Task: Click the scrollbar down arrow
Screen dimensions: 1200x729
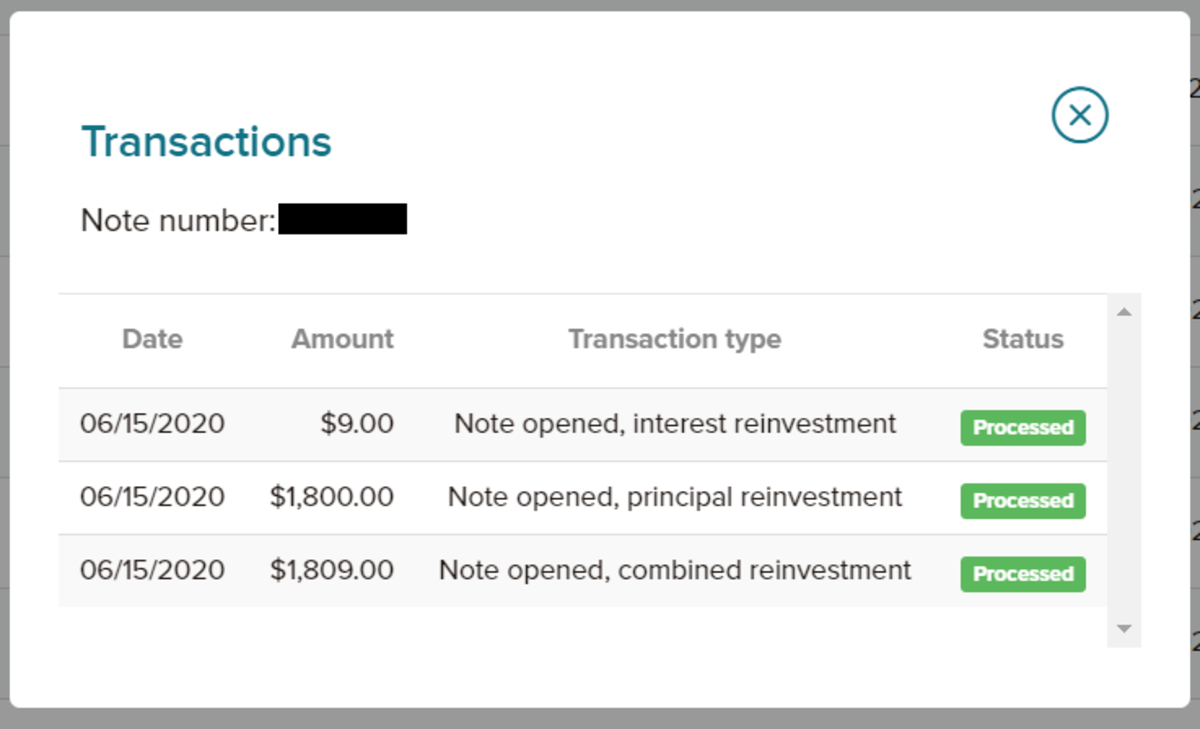Action: pos(1123,629)
